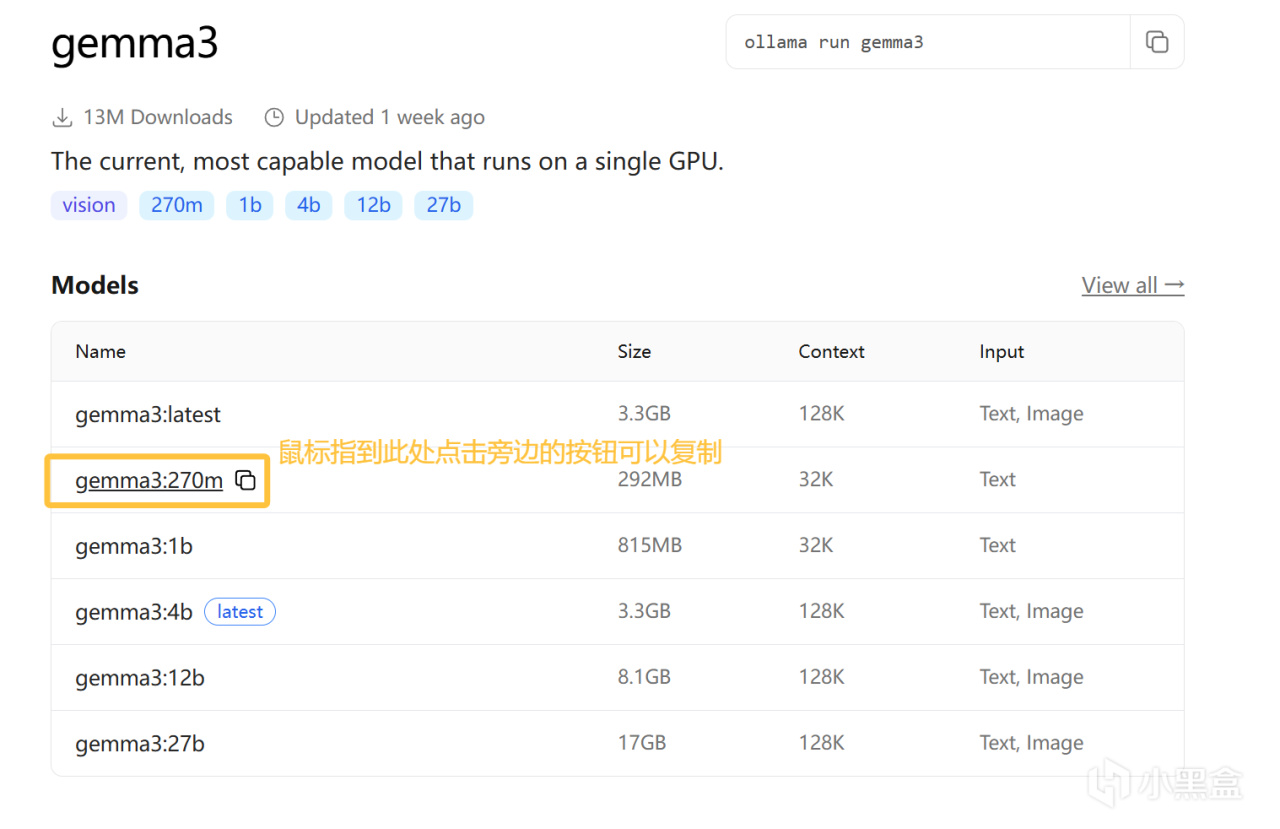This screenshot has width=1280, height=829.
Task: Copy the ollama run gemma3 command
Action: coord(1157,42)
